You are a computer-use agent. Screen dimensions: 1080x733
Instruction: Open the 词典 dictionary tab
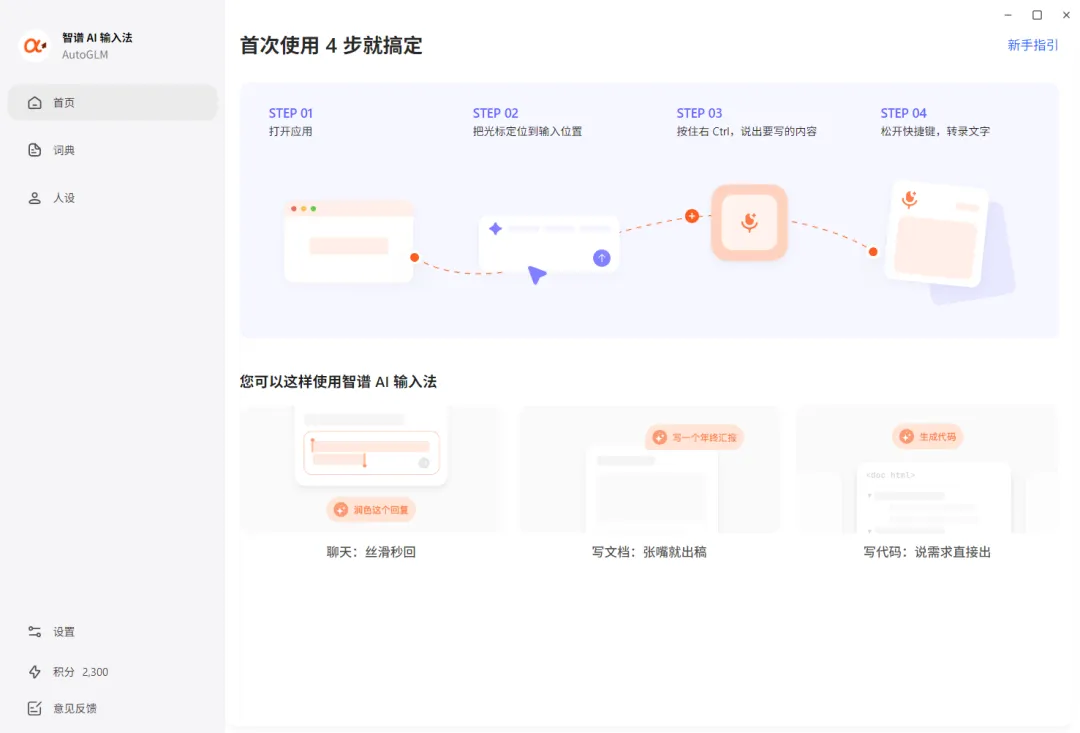pos(113,150)
